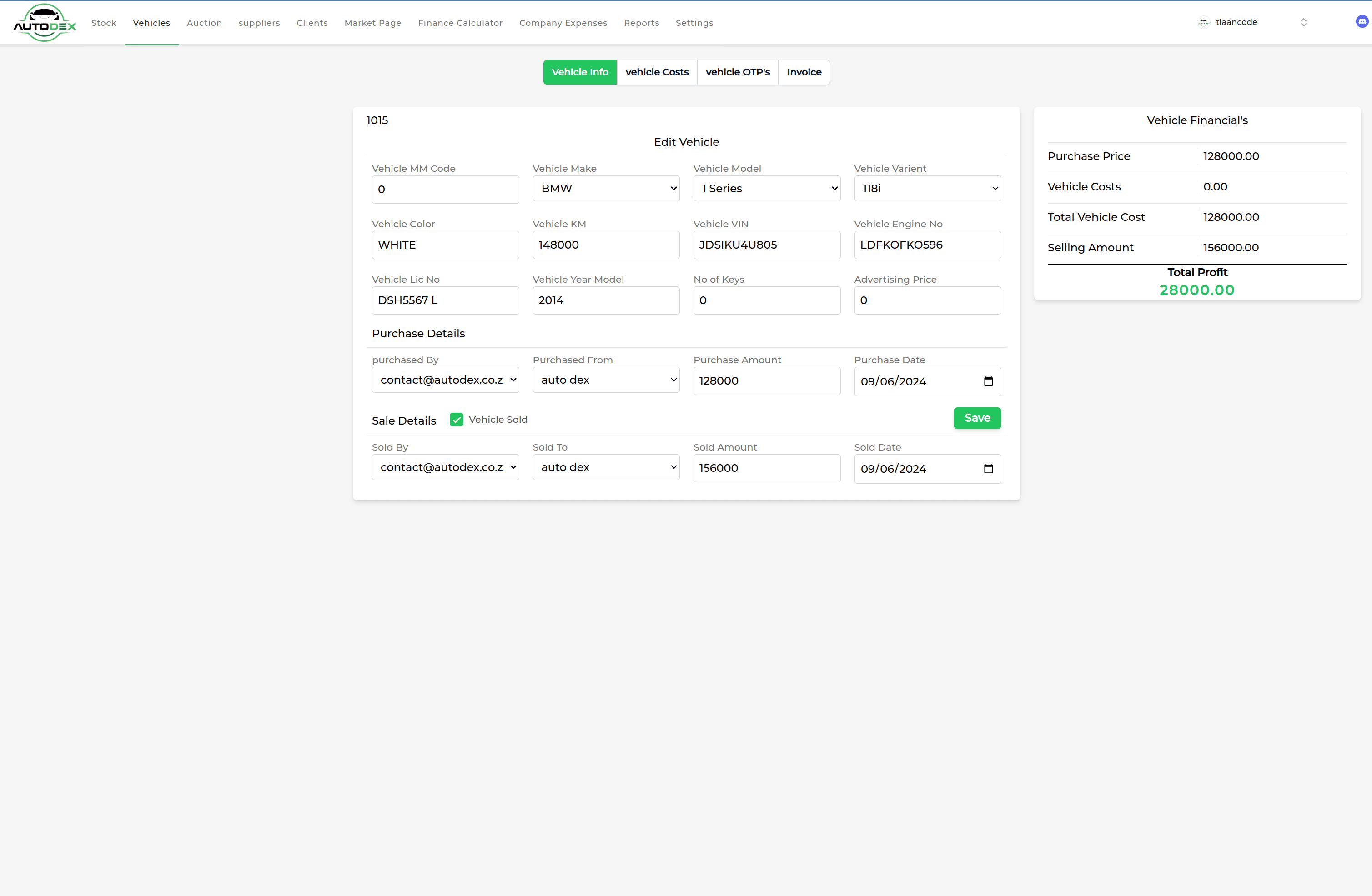Select the Vehicle Info tab
The image size is (1372, 896).
580,72
